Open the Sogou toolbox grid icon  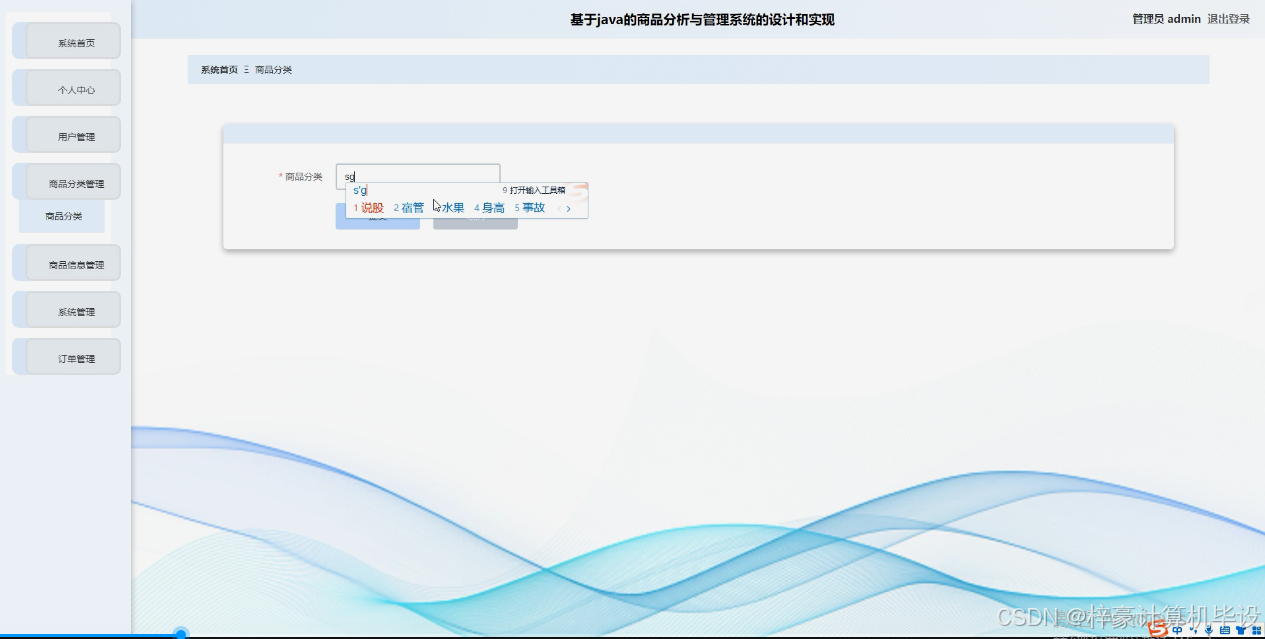point(1257,630)
